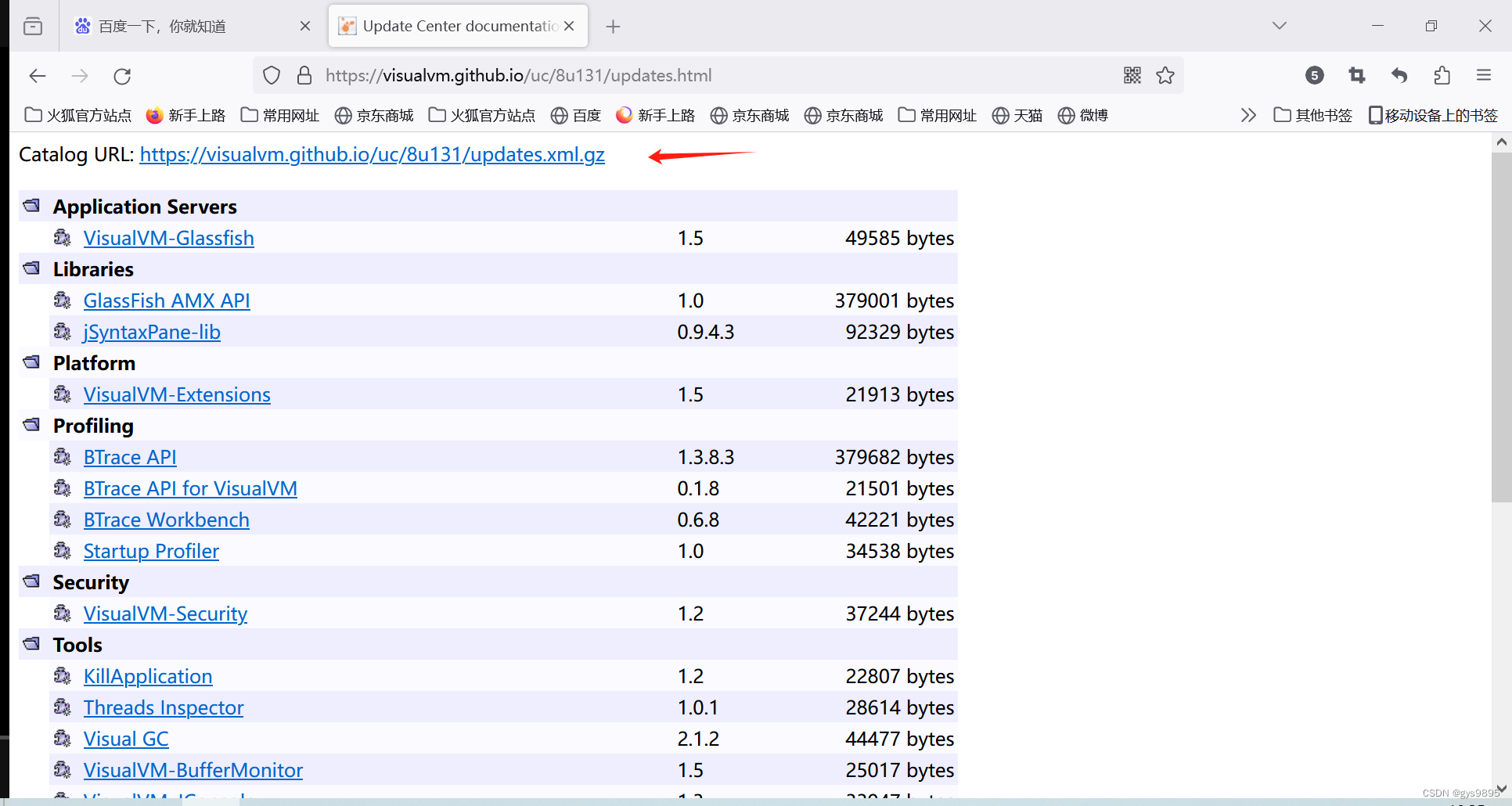Open the first 新手上路 bookmark
The height and width of the screenshot is (806, 1512).
(186, 115)
